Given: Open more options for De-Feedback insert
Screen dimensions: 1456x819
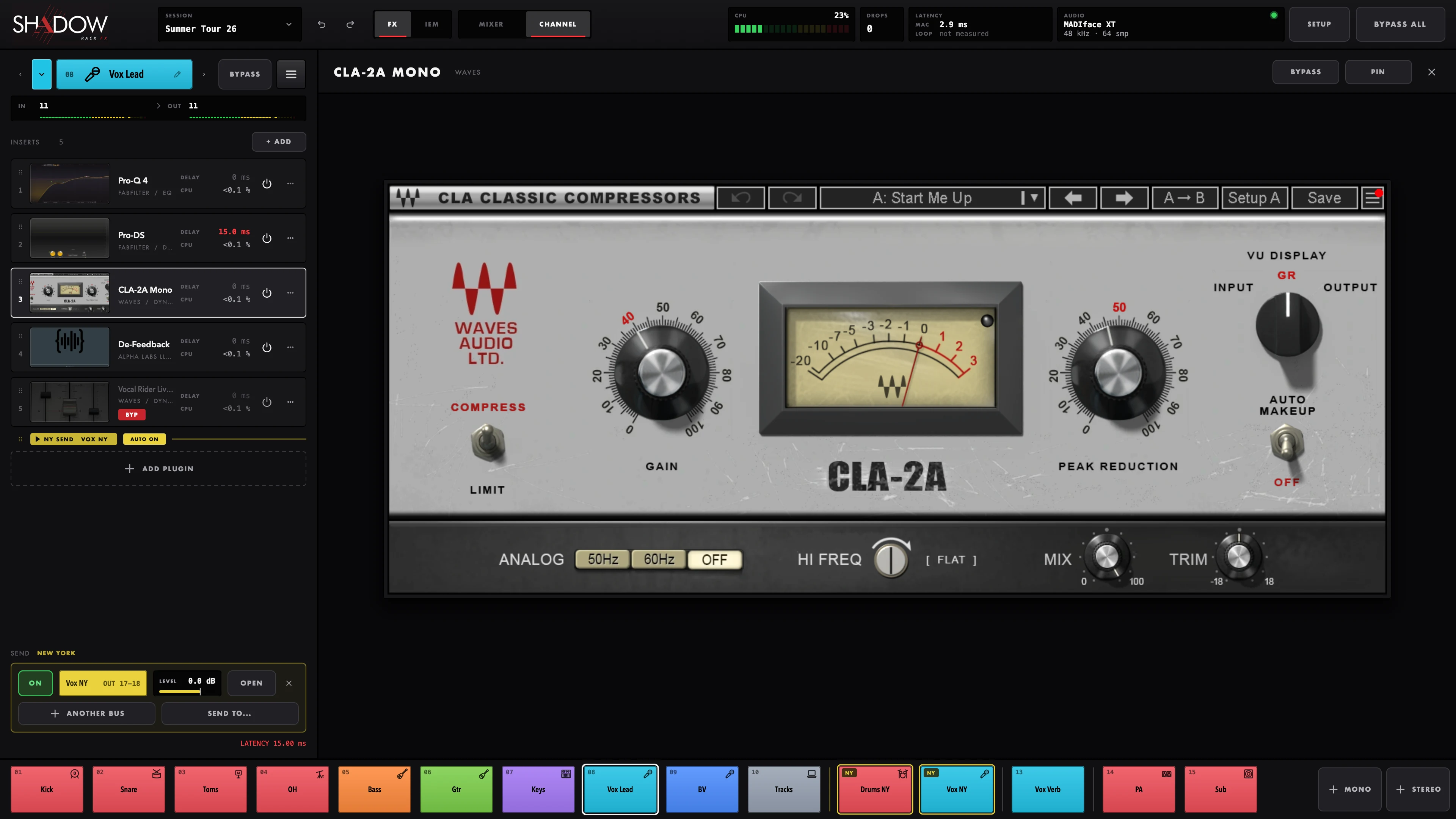Looking at the screenshot, I should click(x=290, y=348).
